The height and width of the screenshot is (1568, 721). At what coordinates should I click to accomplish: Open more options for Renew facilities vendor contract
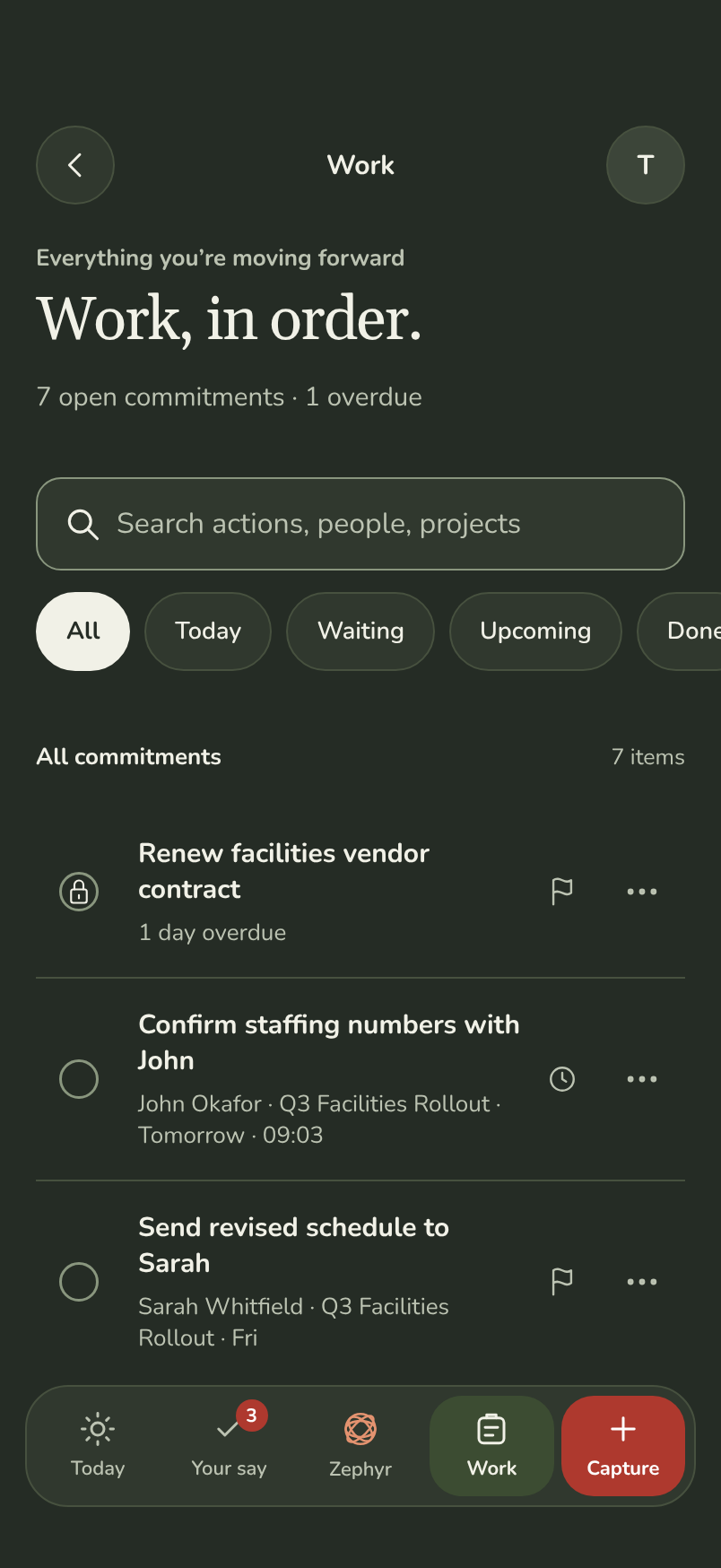click(x=642, y=892)
